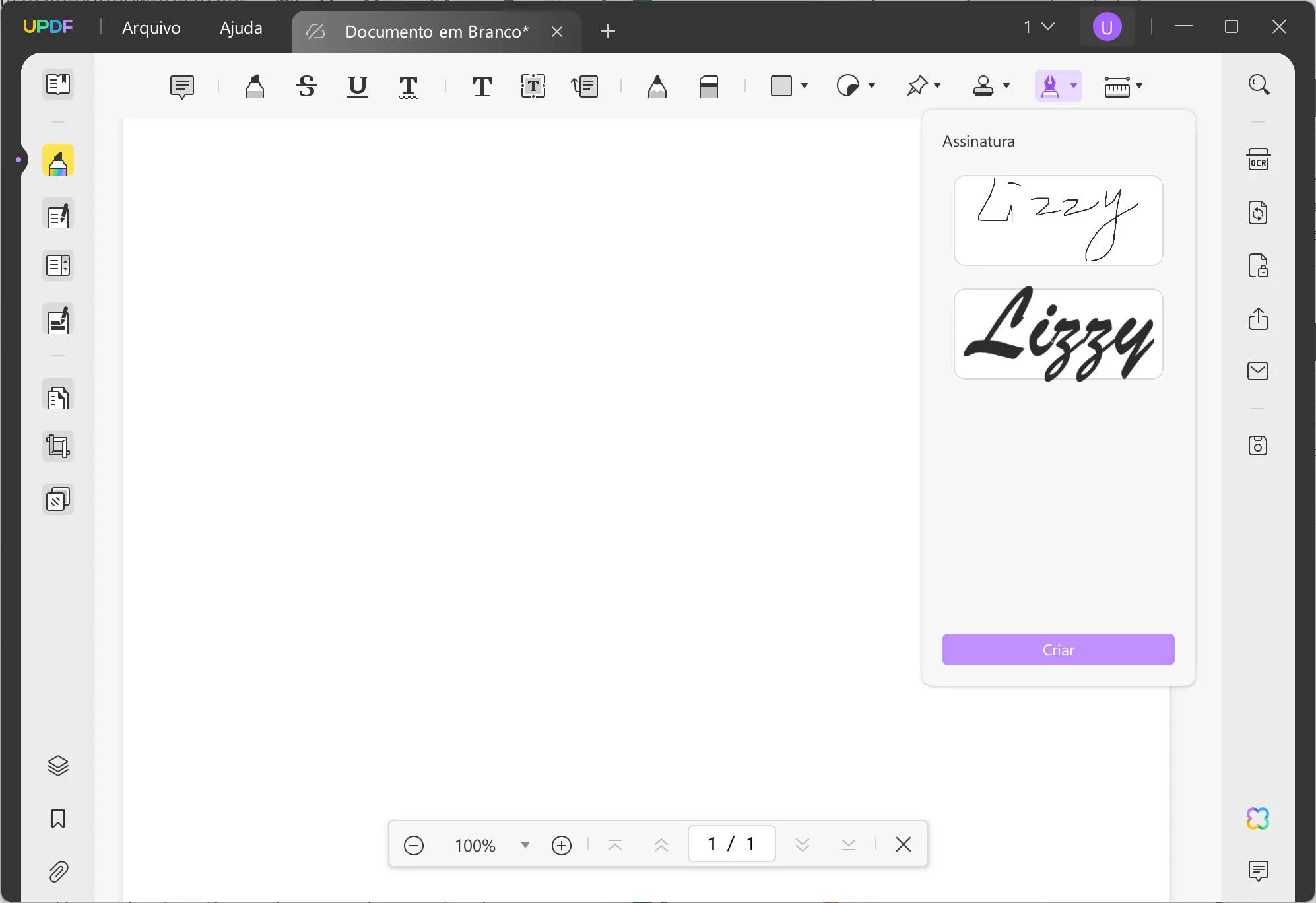The width and height of the screenshot is (1316, 903).
Task: Go to the next page
Action: coord(803,845)
